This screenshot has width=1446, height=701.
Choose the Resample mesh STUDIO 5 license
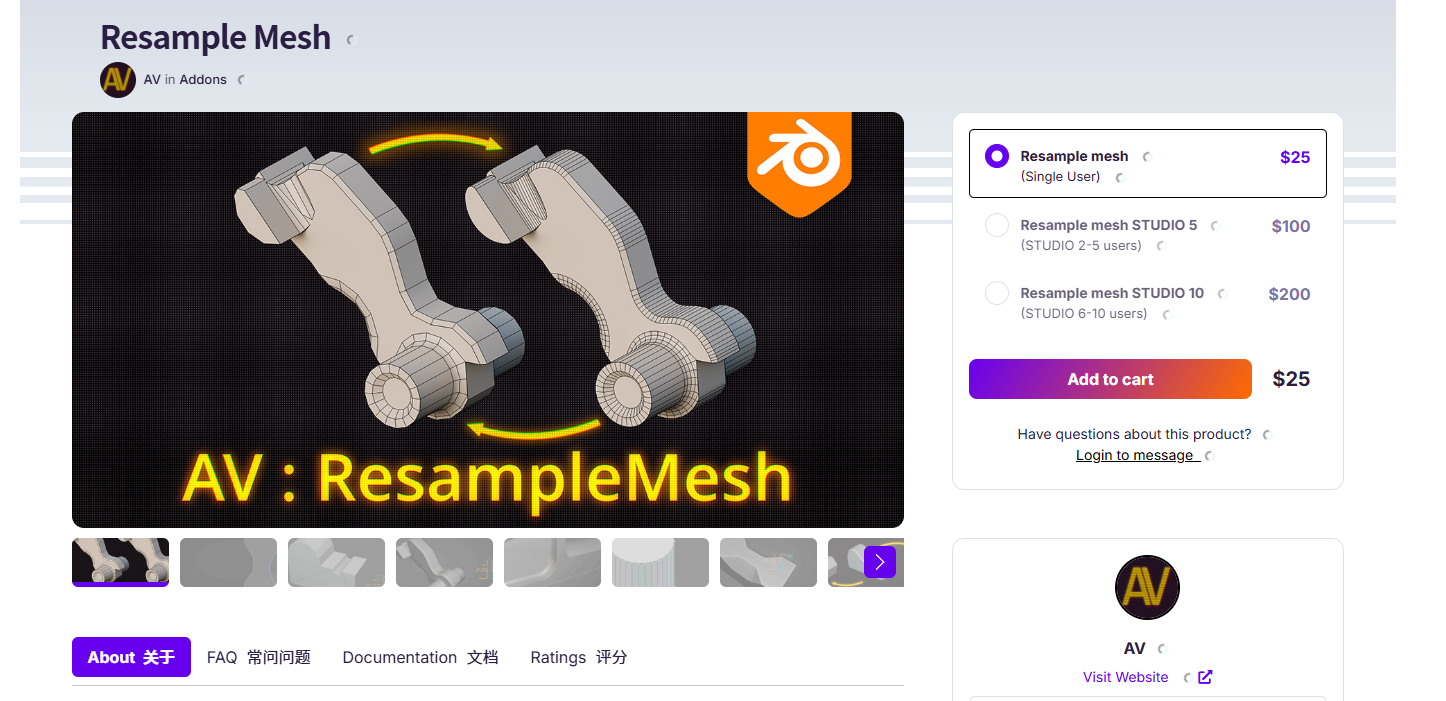(x=1147, y=233)
